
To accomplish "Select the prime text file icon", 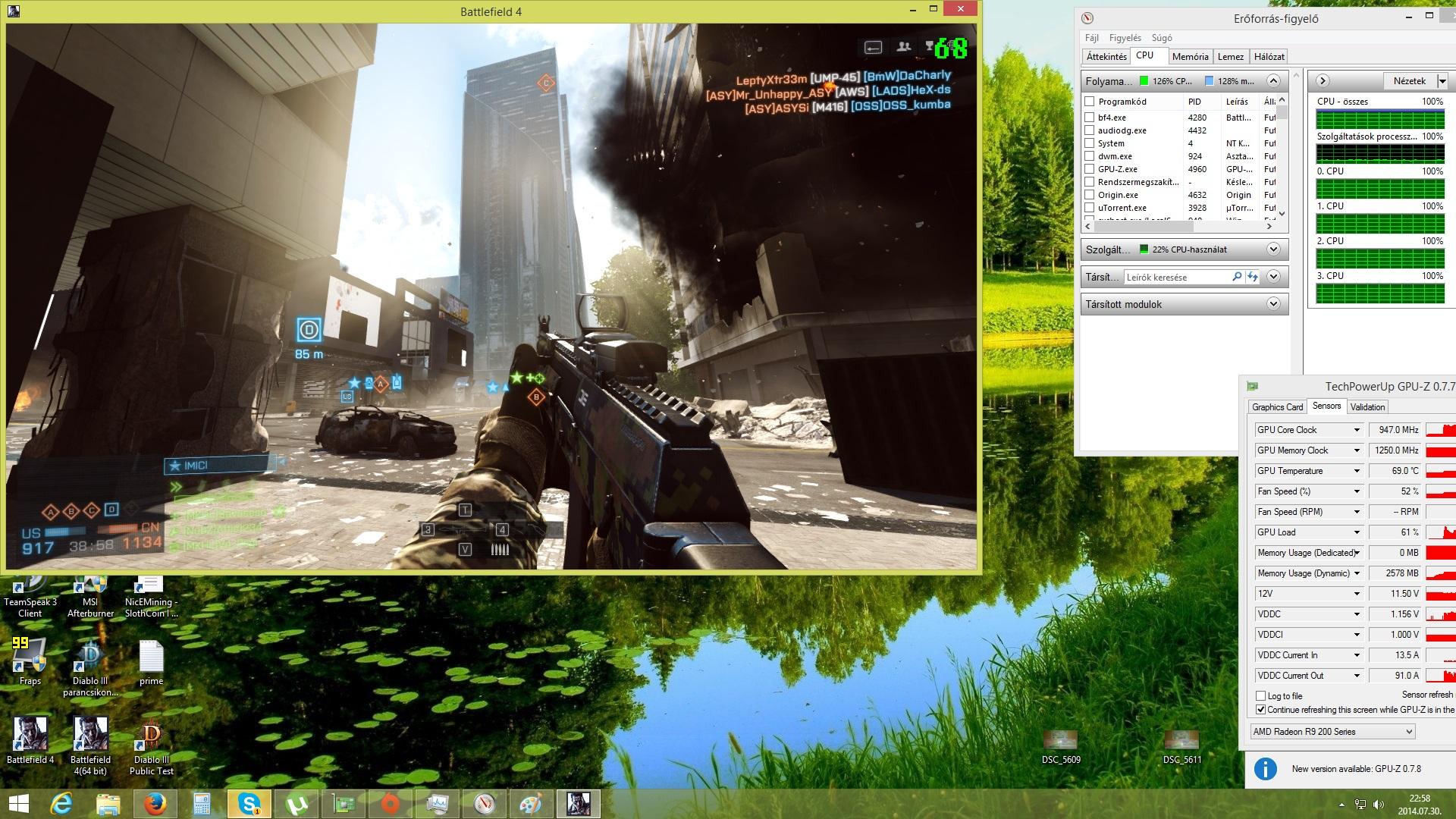I will pyautogui.click(x=152, y=663).
